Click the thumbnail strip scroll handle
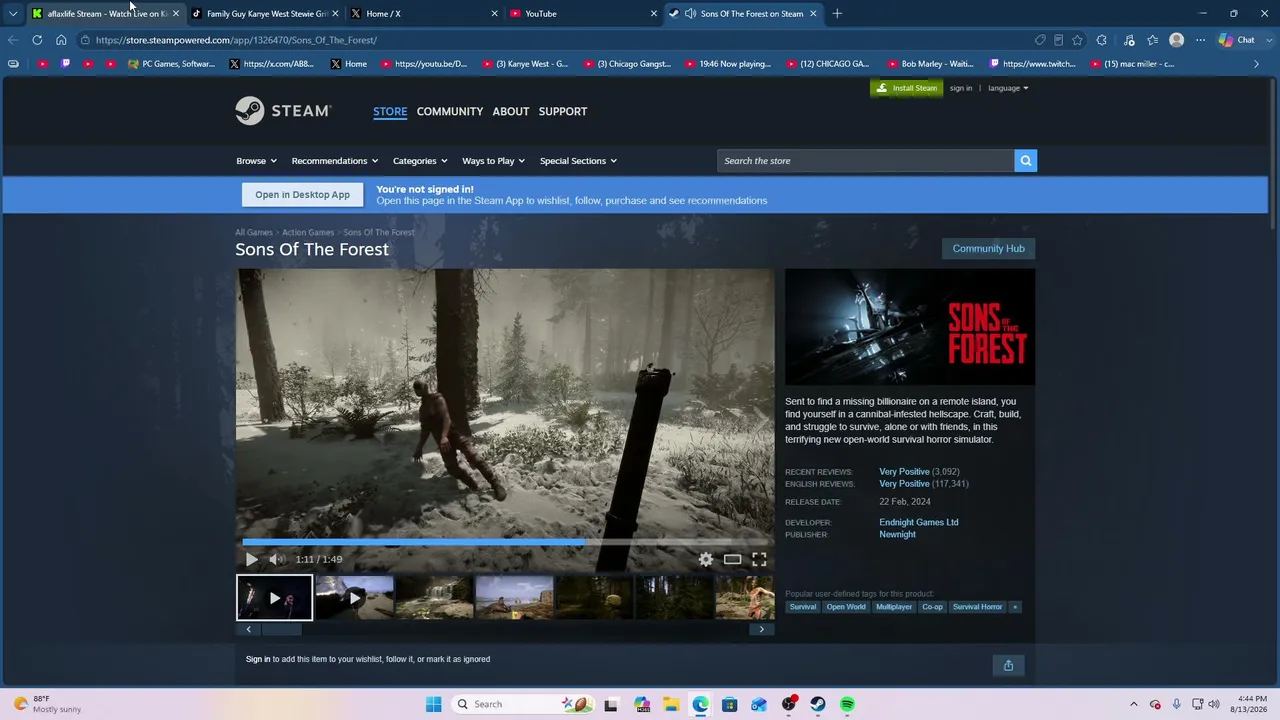Image resolution: width=1280 pixels, height=720 pixels. 281,629
